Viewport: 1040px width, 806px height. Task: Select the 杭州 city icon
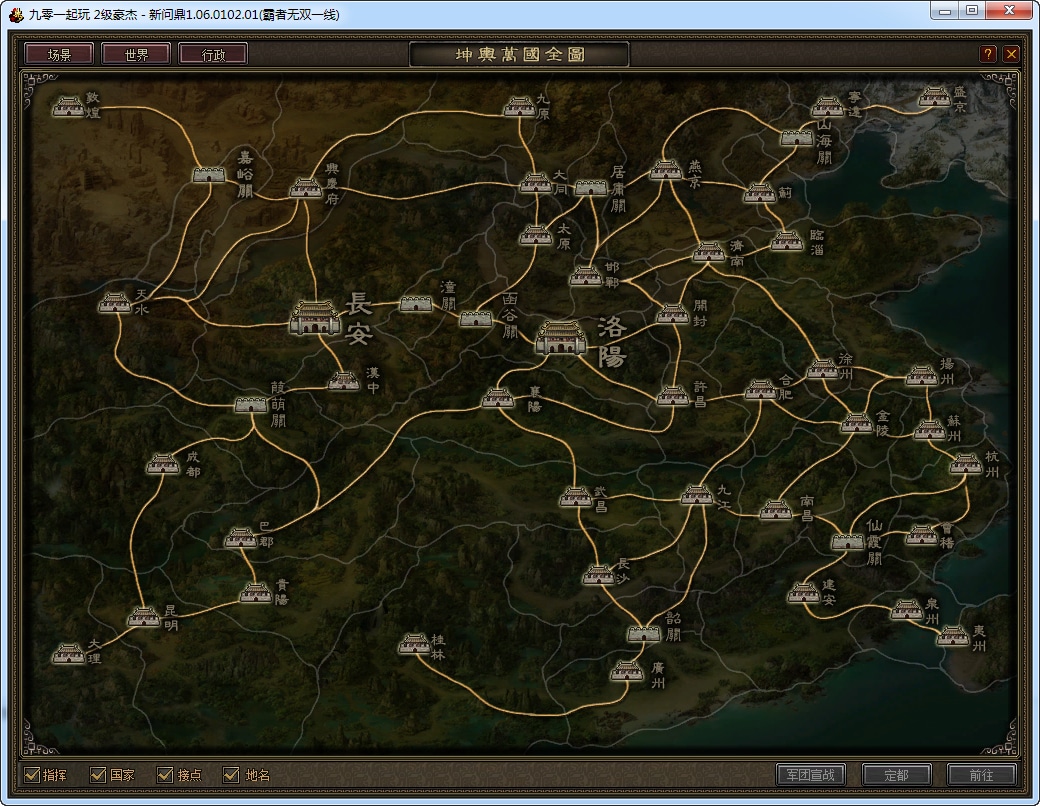pos(965,464)
